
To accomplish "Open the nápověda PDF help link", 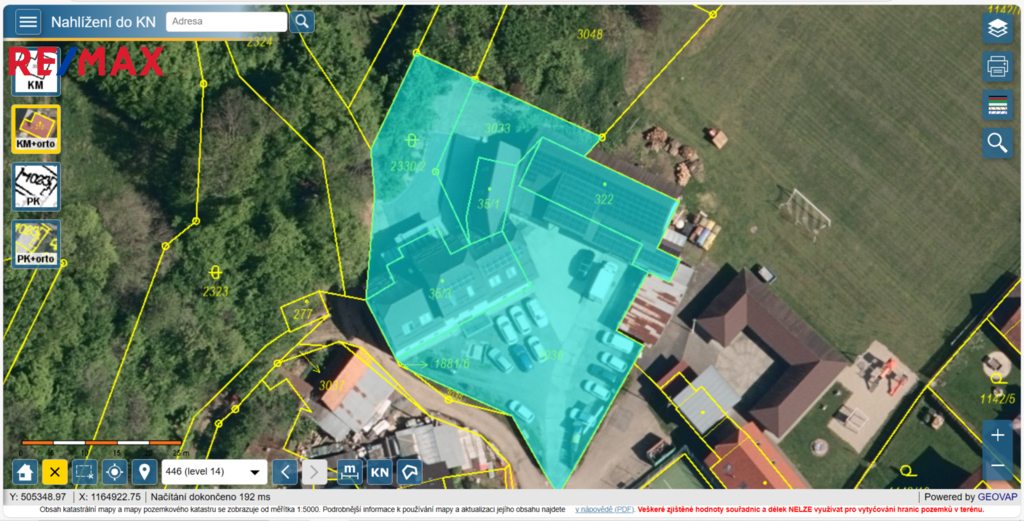I will coord(604,510).
